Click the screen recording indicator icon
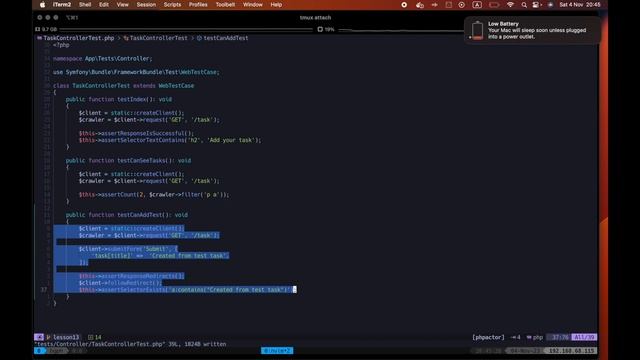This screenshot has height=360, width=640. click(x=404, y=5)
